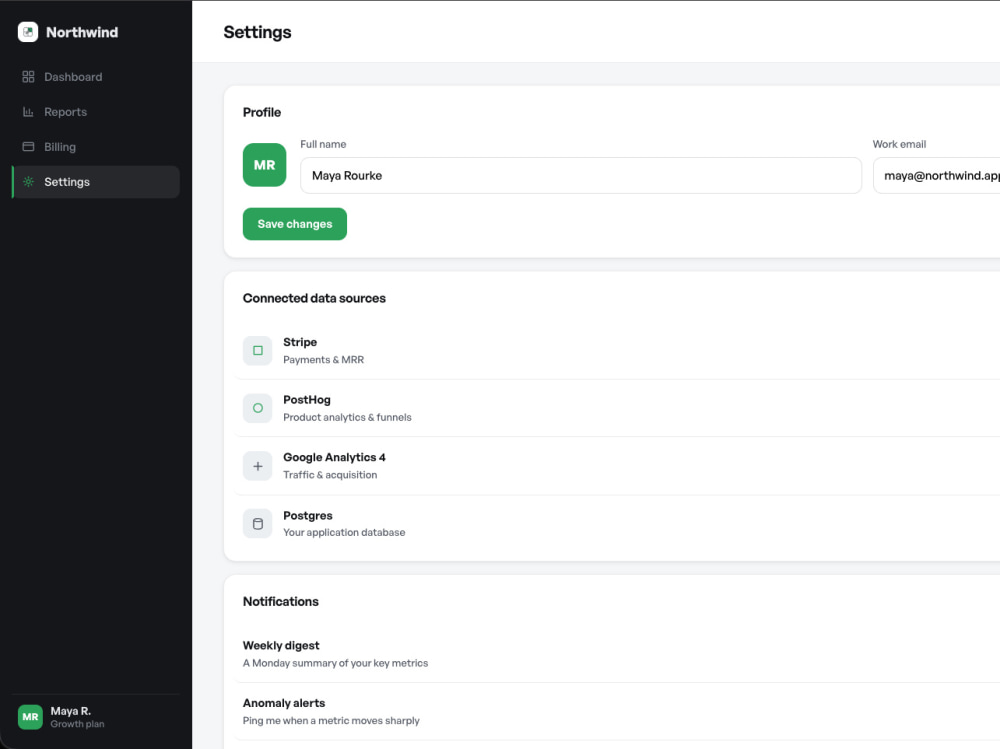
Task: Click the Notifications section heading
Action: [281, 602]
